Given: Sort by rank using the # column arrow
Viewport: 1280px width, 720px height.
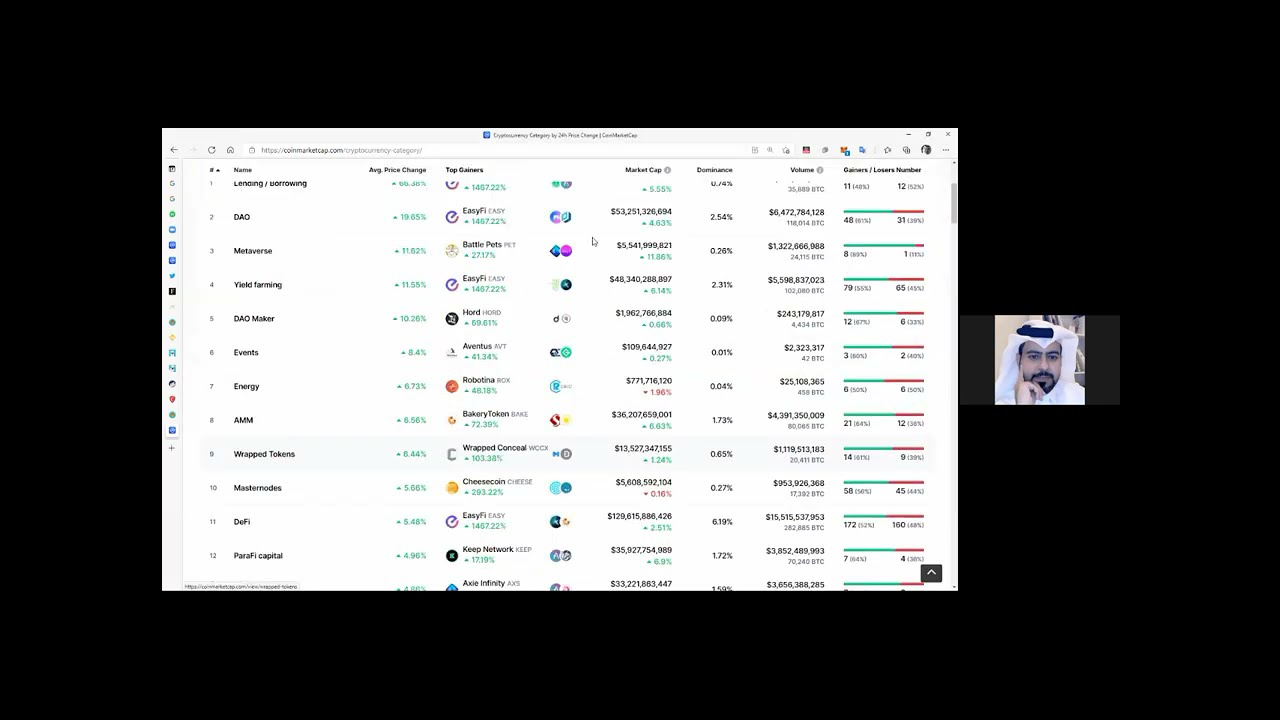Looking at the screenshot, I should (214, 170).
